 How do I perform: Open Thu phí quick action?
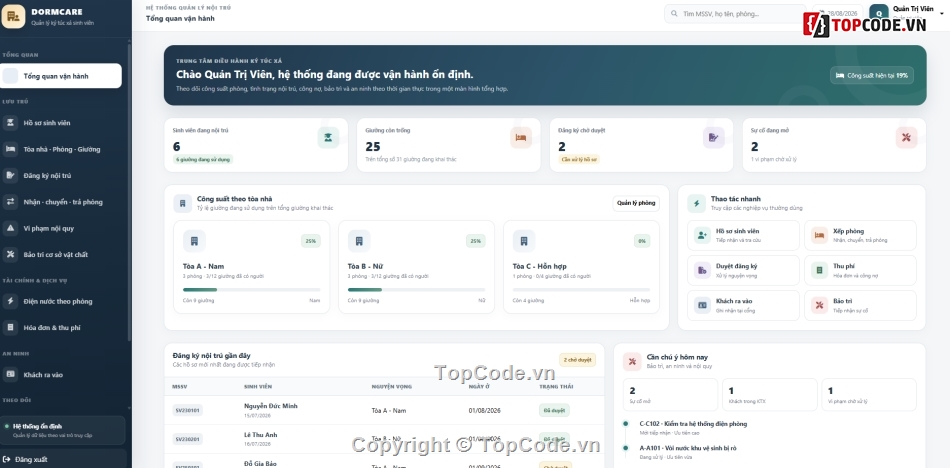tap(860, 270)
